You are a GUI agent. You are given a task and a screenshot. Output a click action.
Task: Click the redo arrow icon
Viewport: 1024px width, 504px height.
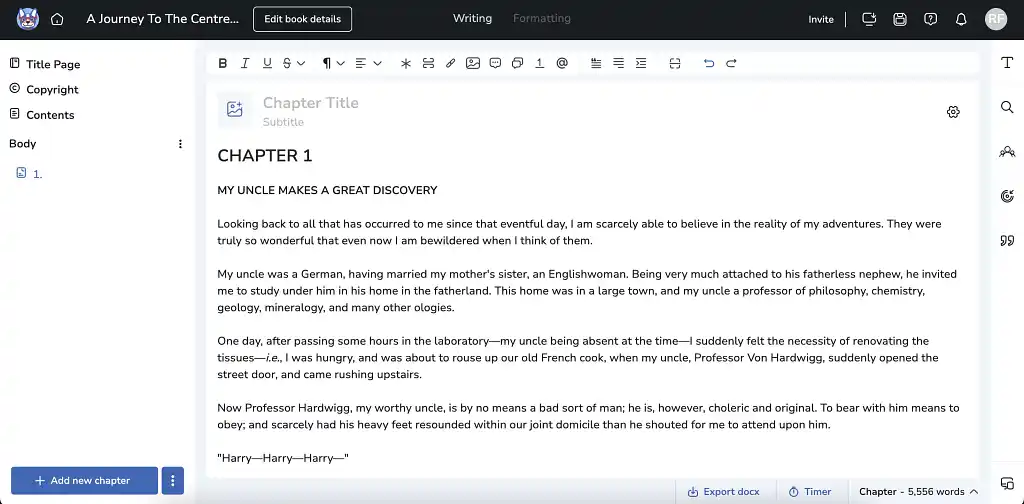(x=731, y=63)
